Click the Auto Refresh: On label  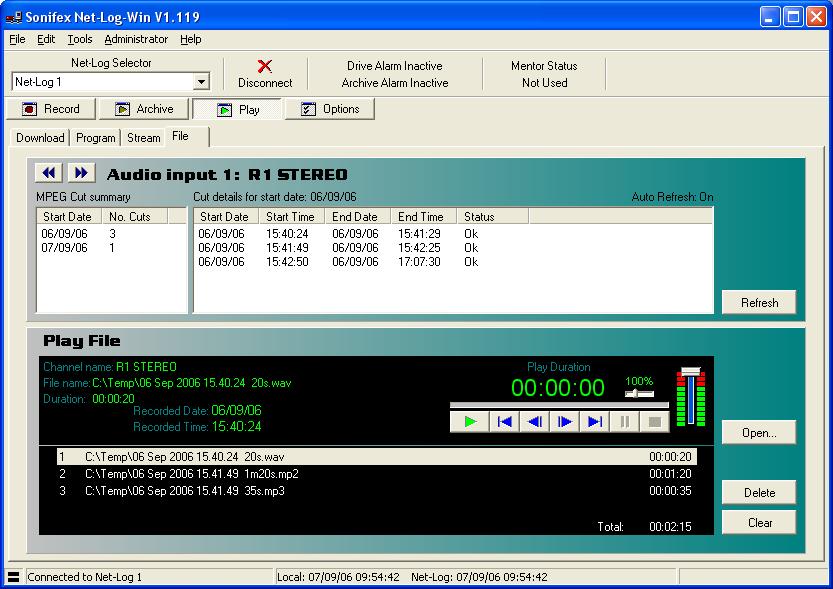[x=672, y=197]
